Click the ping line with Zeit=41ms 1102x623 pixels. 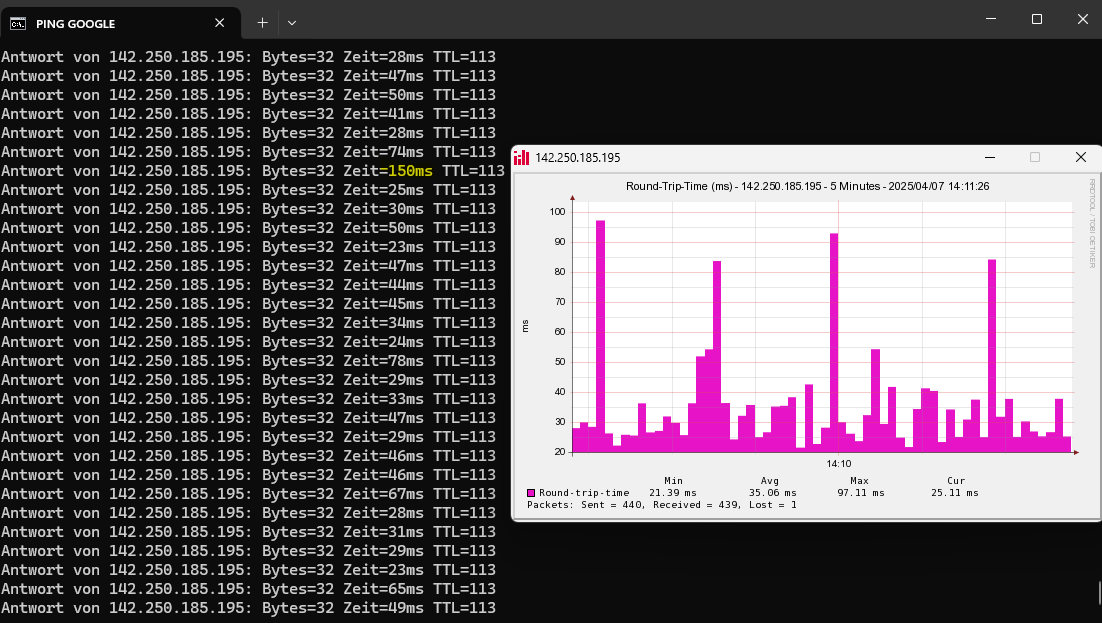[248, 114]
